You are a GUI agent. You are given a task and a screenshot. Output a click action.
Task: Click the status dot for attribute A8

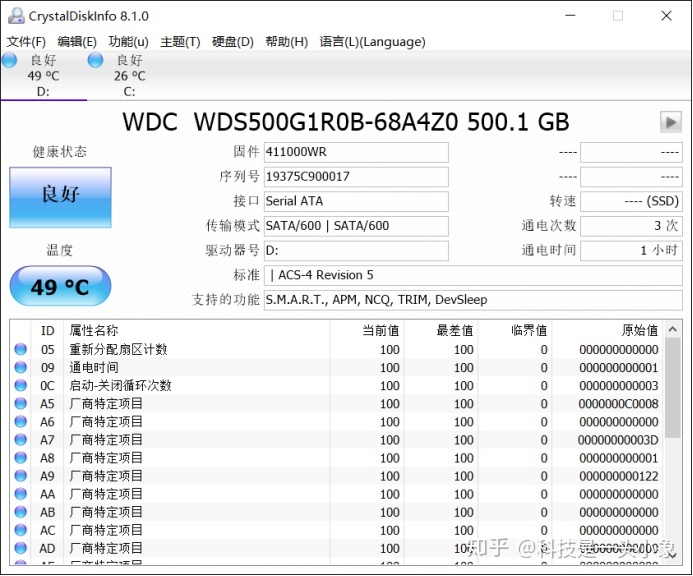pos(20,458)
